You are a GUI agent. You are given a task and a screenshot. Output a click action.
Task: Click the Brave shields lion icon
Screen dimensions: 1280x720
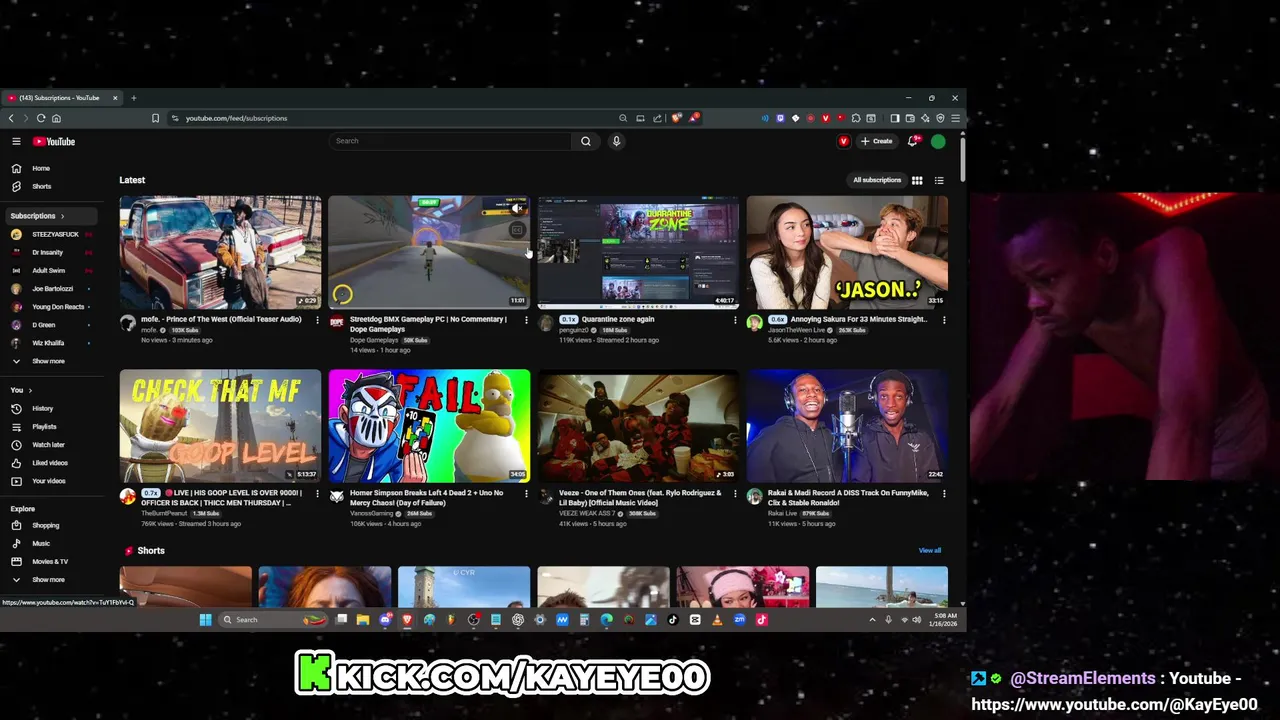pyautogui.click(x=677, y=118)
